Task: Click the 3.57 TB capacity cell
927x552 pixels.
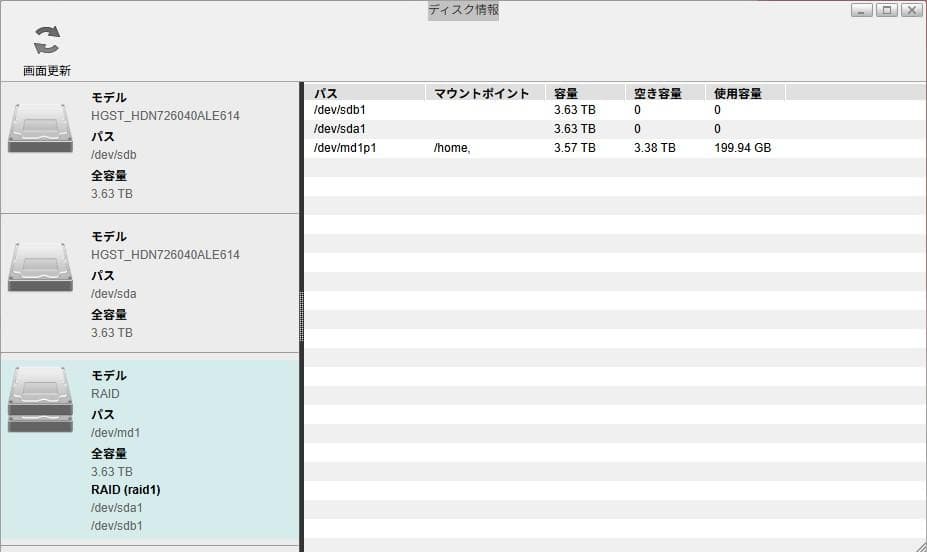Action: [575, 148]
